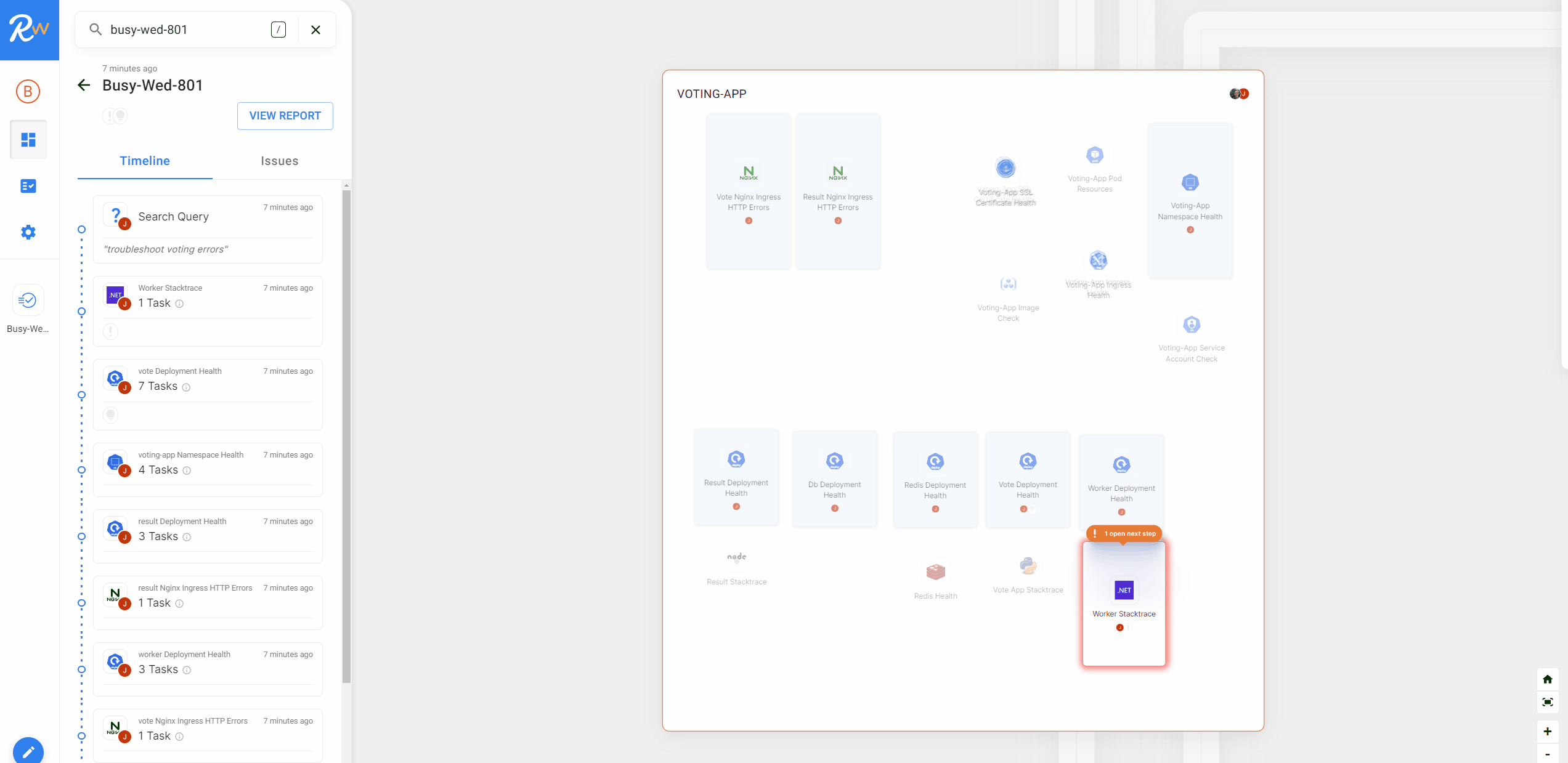Click the 1 open next step badge

(1124, 533)
